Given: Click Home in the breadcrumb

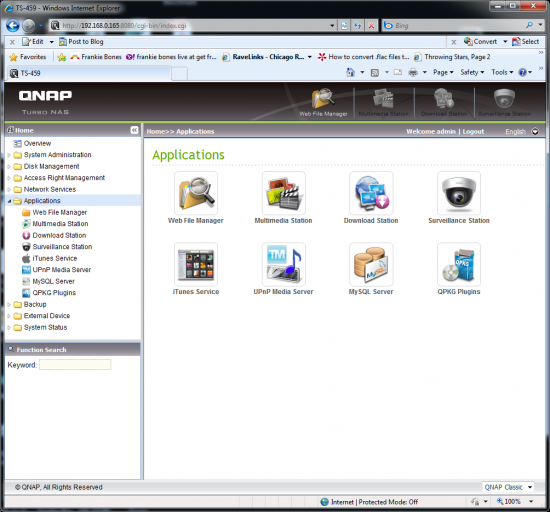Looking at the screenshot, I should click(x=155, y=132).
